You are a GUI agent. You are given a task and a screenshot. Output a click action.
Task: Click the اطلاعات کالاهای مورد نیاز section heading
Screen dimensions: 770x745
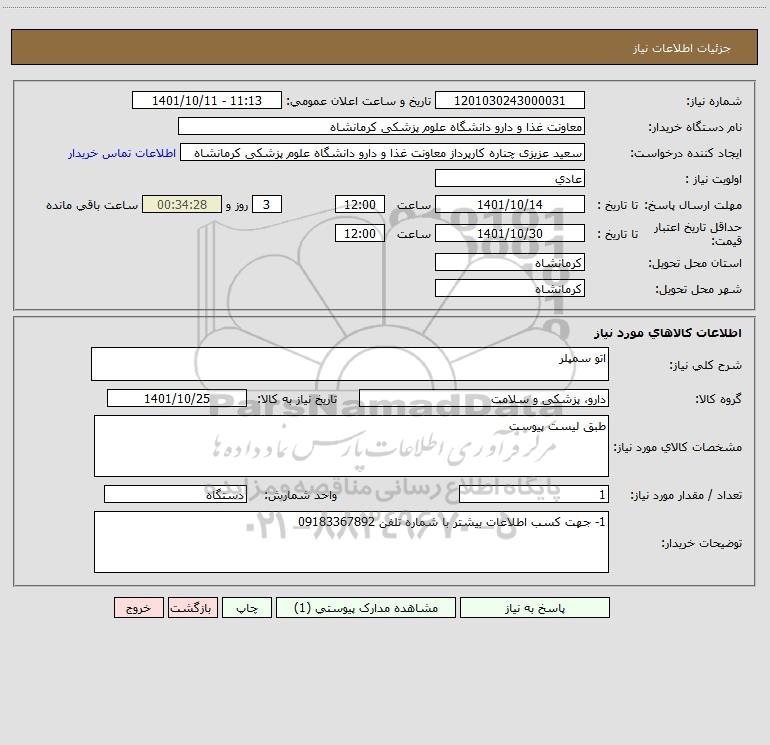point(668,333)
